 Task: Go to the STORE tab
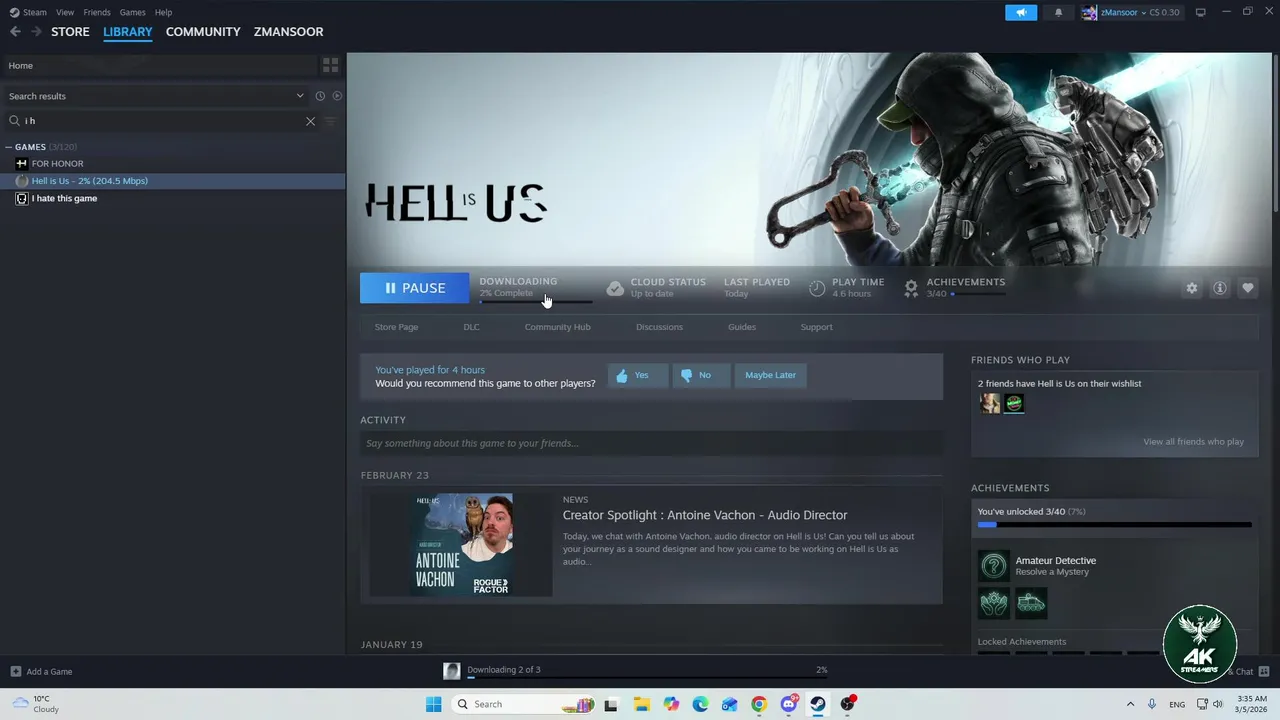[x=70, y=32]
